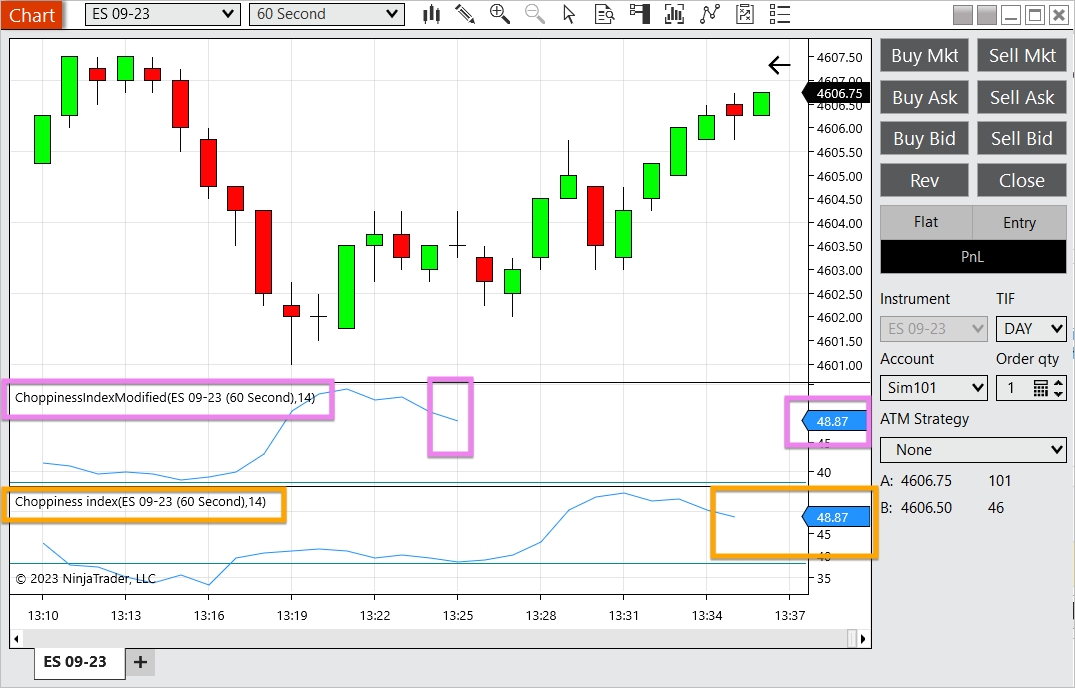Open the Sim101 account dropdown
1075x688 pixels.
[934, 388]
